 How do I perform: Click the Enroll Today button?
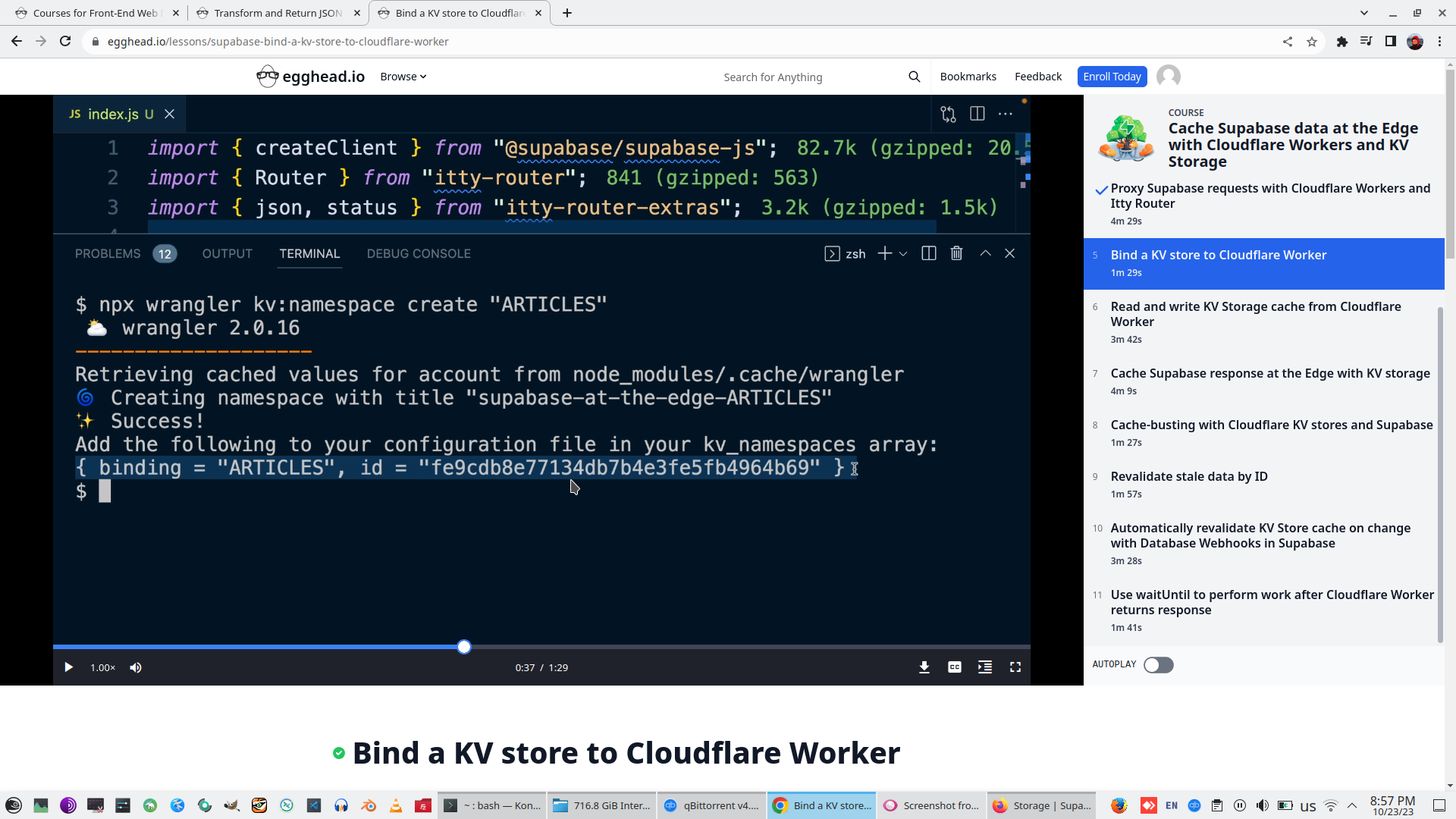point(1111,77)
